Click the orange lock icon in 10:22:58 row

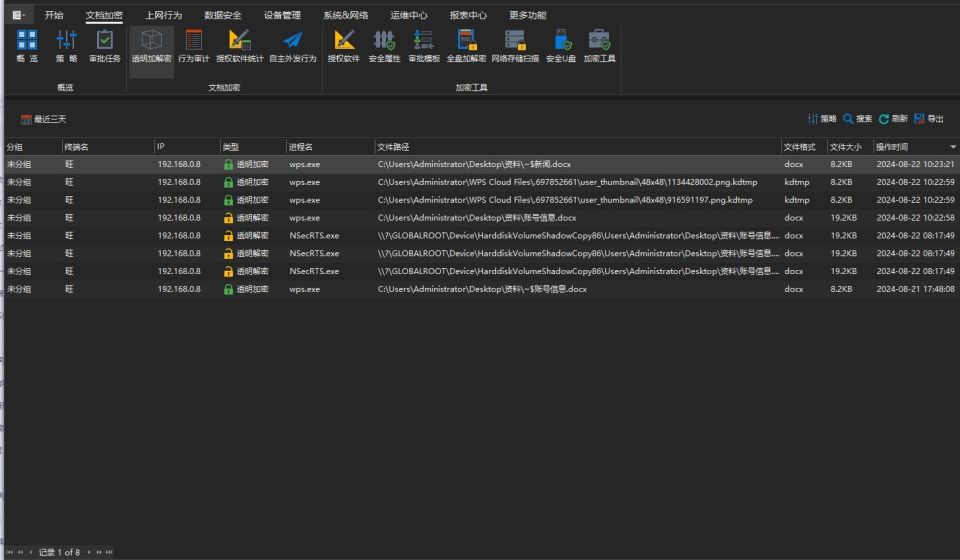[x=228, y=218]
